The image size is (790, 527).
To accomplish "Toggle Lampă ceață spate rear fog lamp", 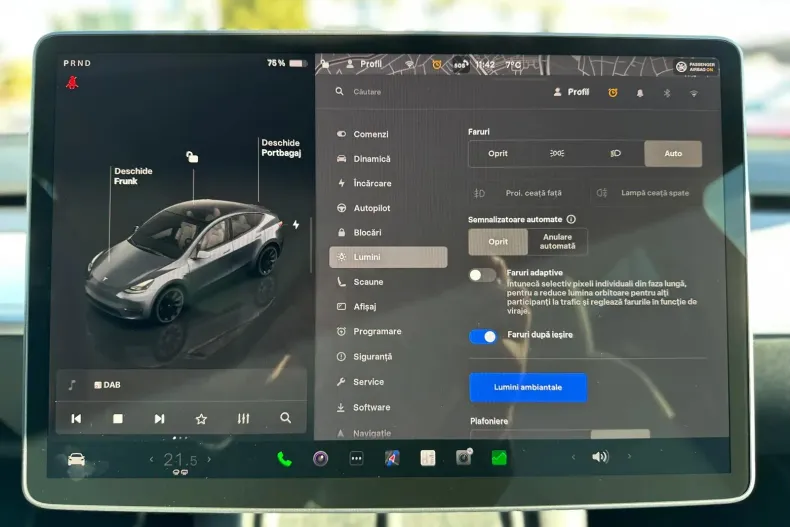I will tap(647, 193).
